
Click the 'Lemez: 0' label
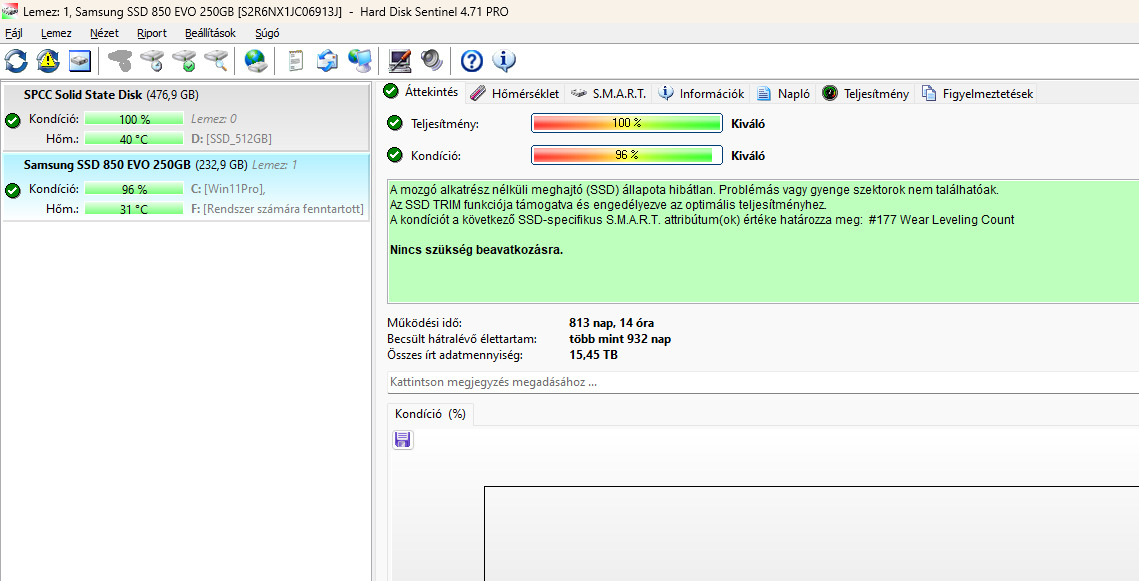(x=214, y=118)
